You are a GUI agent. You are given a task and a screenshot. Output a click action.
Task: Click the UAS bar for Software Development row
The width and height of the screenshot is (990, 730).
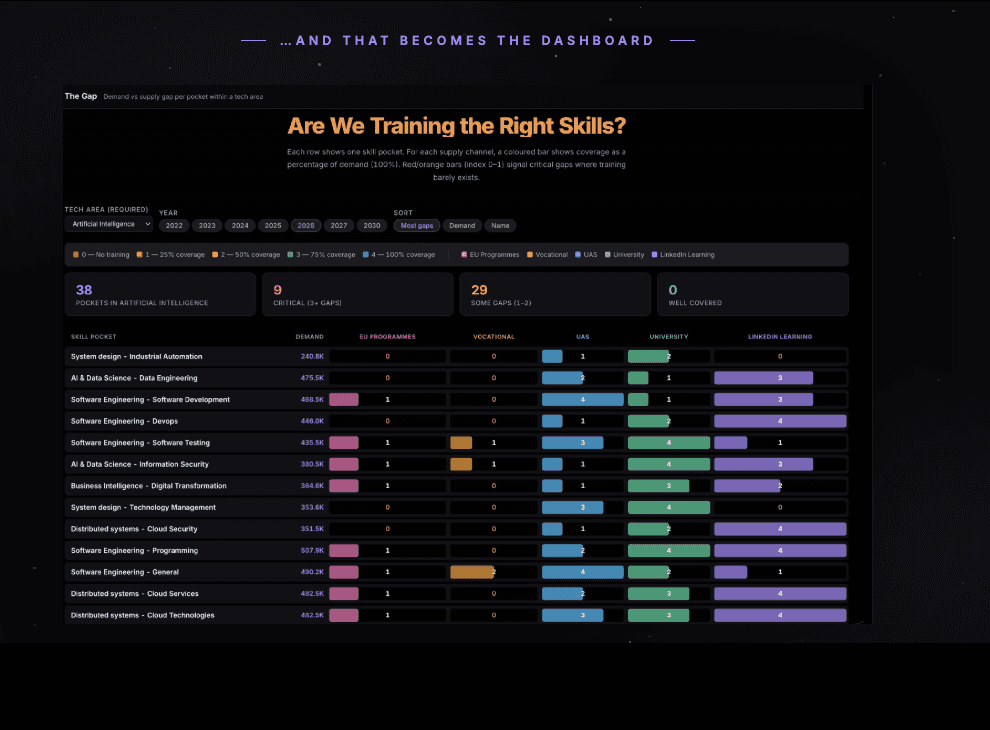583,399
